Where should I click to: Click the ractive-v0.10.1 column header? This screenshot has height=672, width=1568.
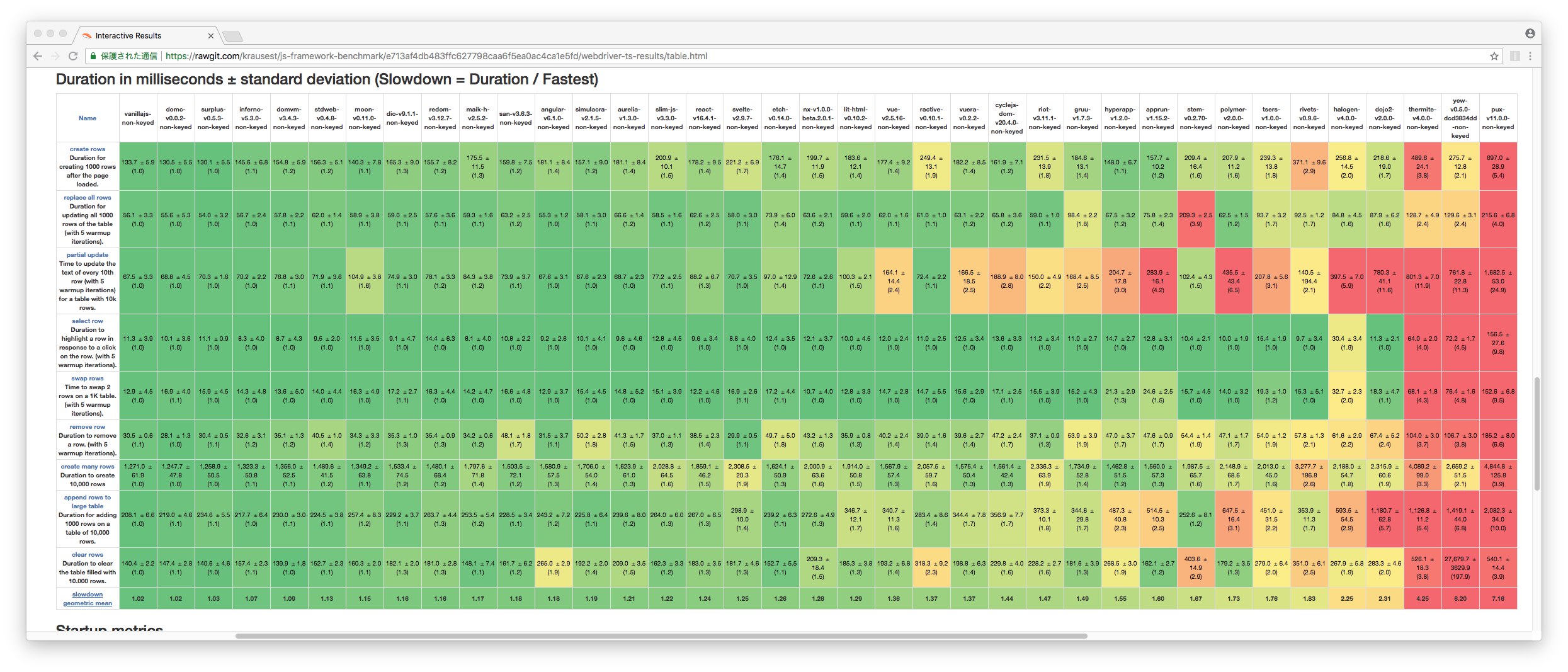[931, 118]
